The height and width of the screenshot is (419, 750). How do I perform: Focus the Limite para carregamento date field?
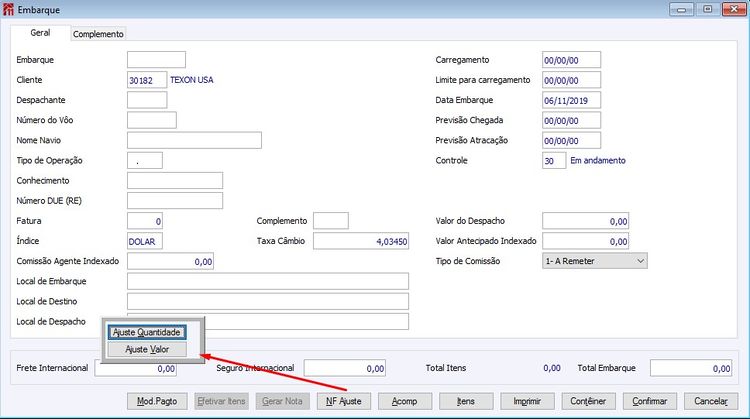click(572, 80)
